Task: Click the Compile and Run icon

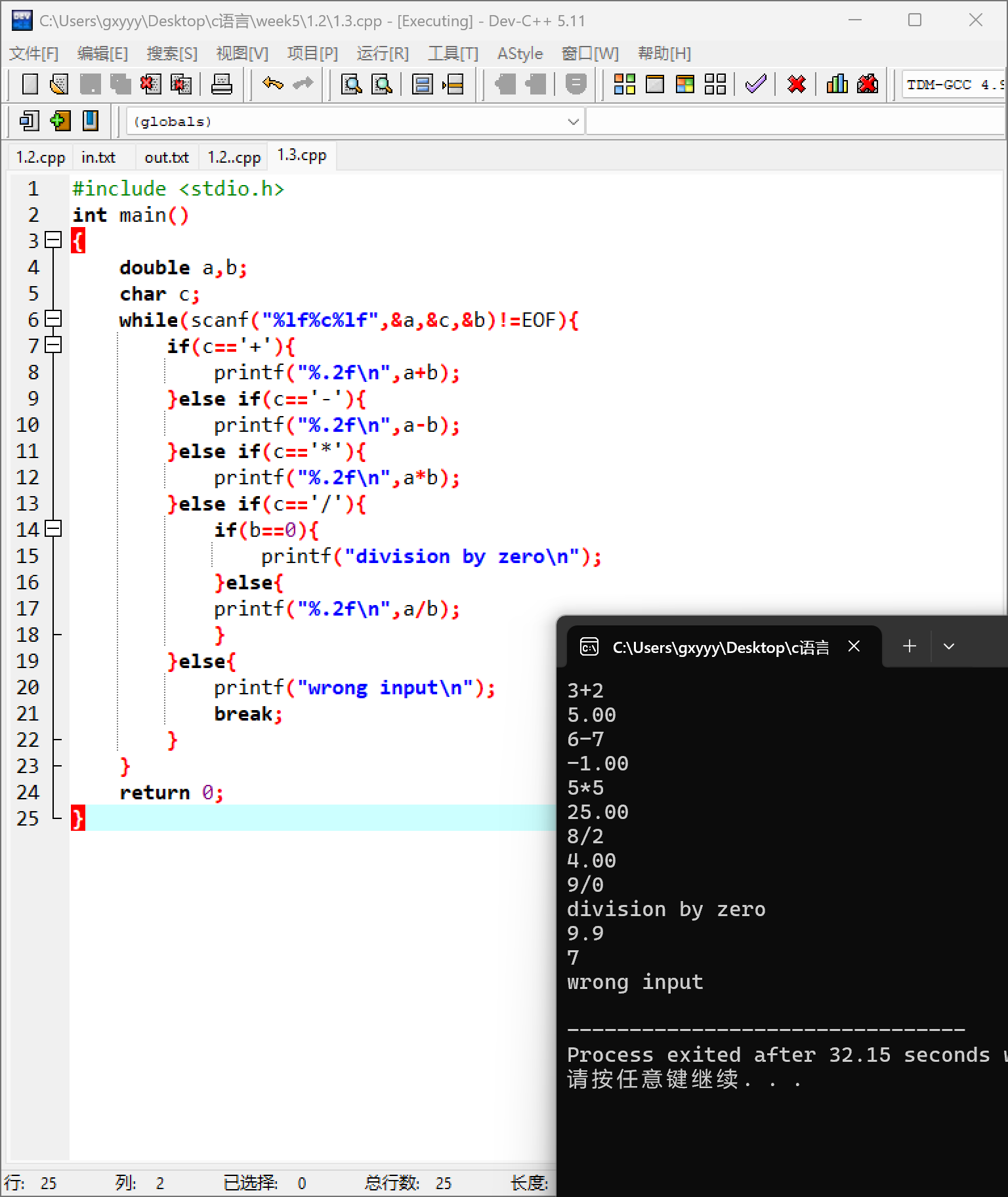Action: click(x=685, y=84)
